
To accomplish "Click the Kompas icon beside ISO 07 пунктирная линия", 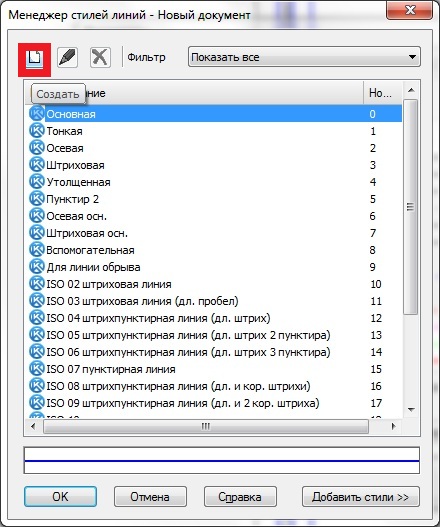I will [37, 369].
